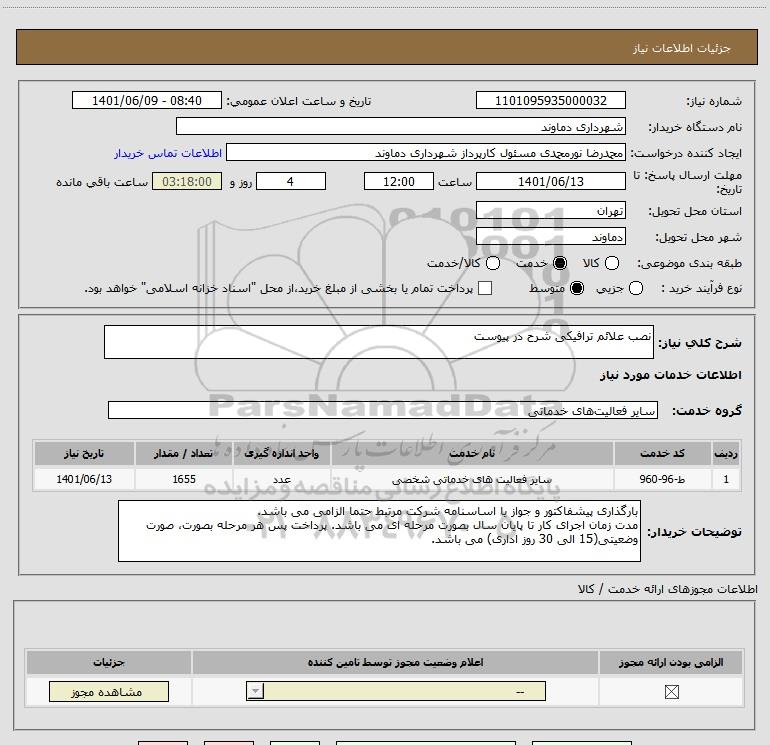The height and width of the screenshot is (745, 770).
Task: Click the table need-date cell 1401/06/13
Action: tap(84, 479)
